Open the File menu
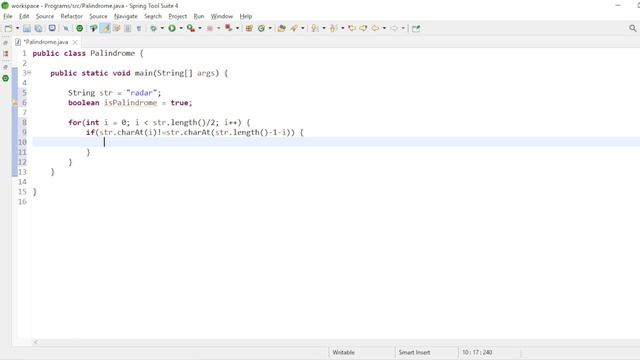Image resolution: width=640 pixels, height=360 pixels. 8,16
